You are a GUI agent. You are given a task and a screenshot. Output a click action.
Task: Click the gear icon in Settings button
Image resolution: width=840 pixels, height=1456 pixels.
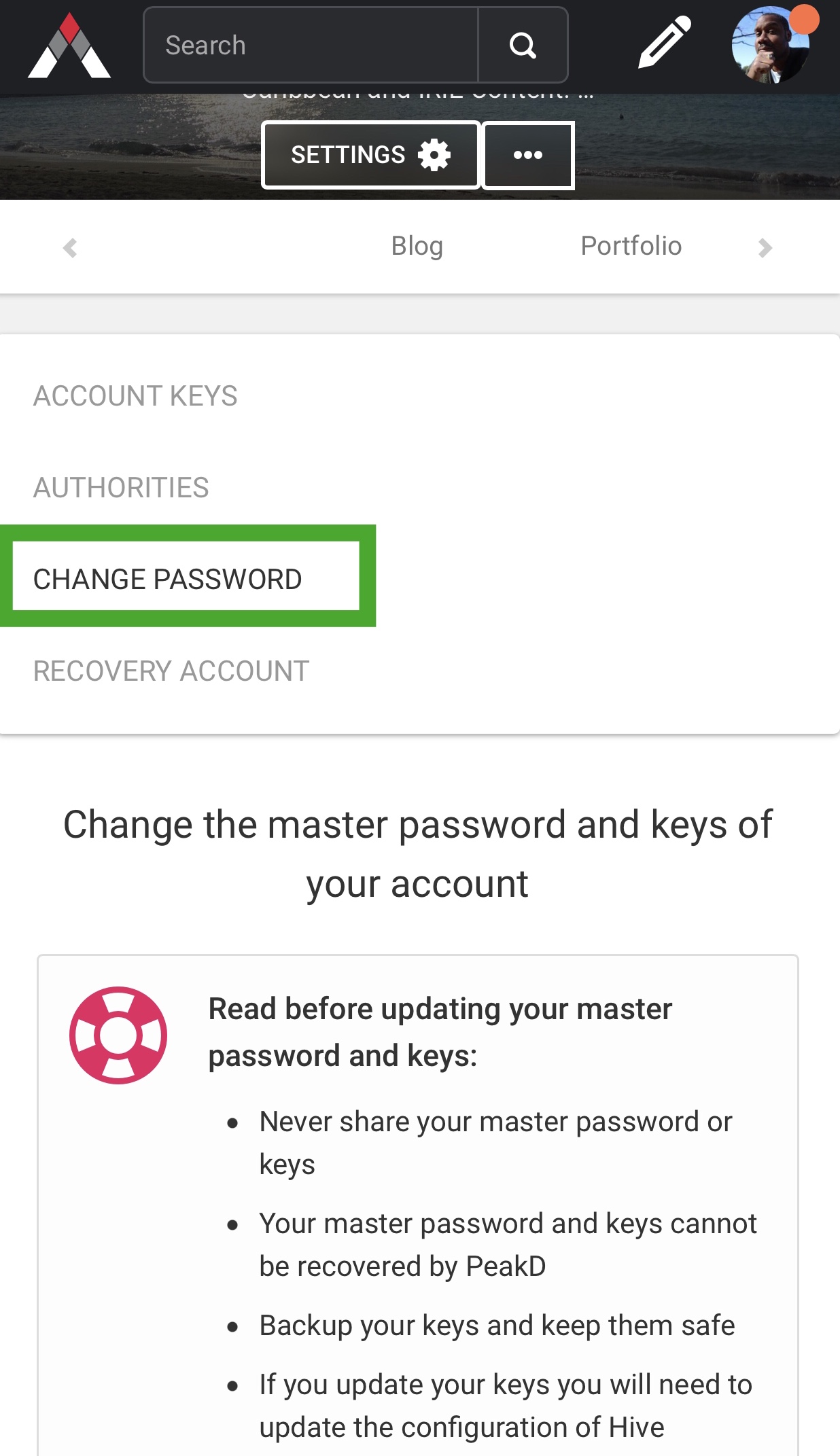[x=434, y=155]
